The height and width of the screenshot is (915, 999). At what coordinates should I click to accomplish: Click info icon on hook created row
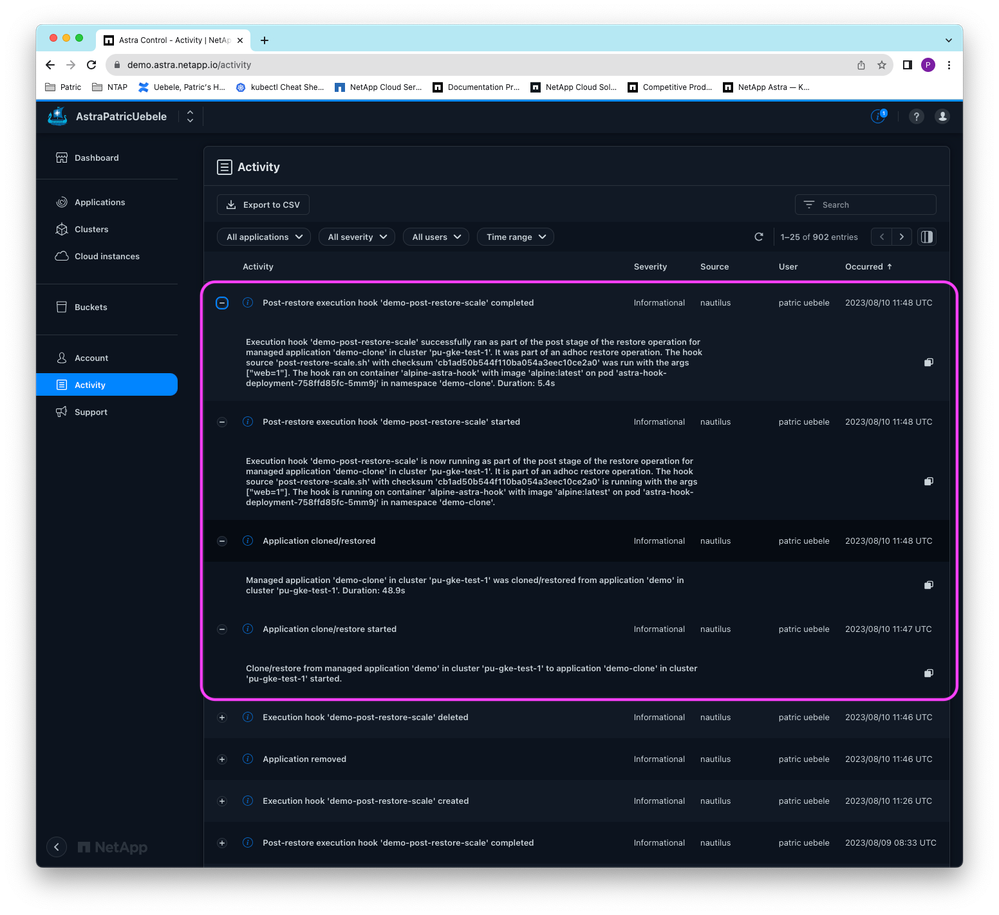pos(248,802)
